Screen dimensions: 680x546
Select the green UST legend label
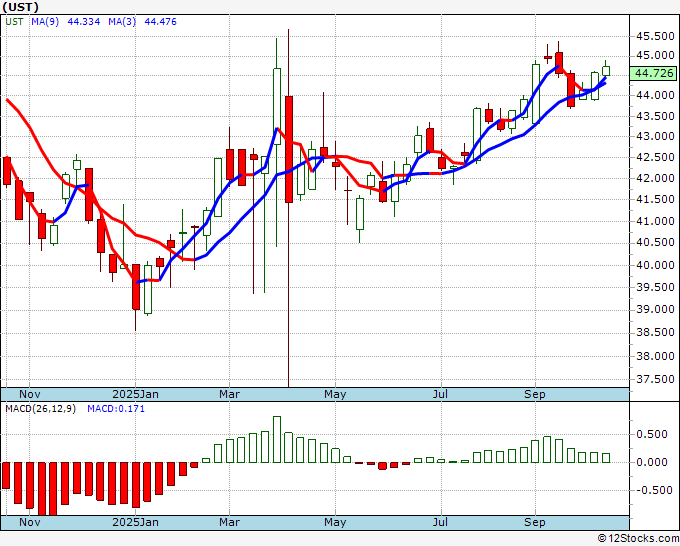(x=14, y=22)
